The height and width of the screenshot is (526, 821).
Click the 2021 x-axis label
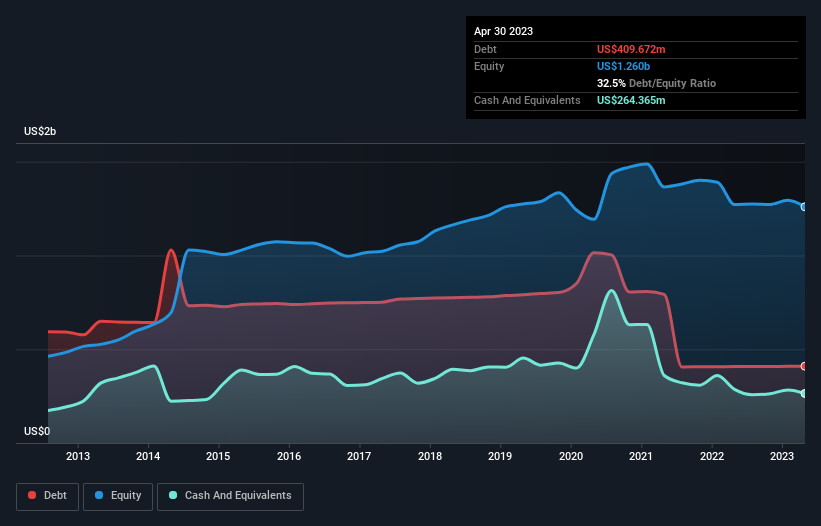(x=641, y=456)
